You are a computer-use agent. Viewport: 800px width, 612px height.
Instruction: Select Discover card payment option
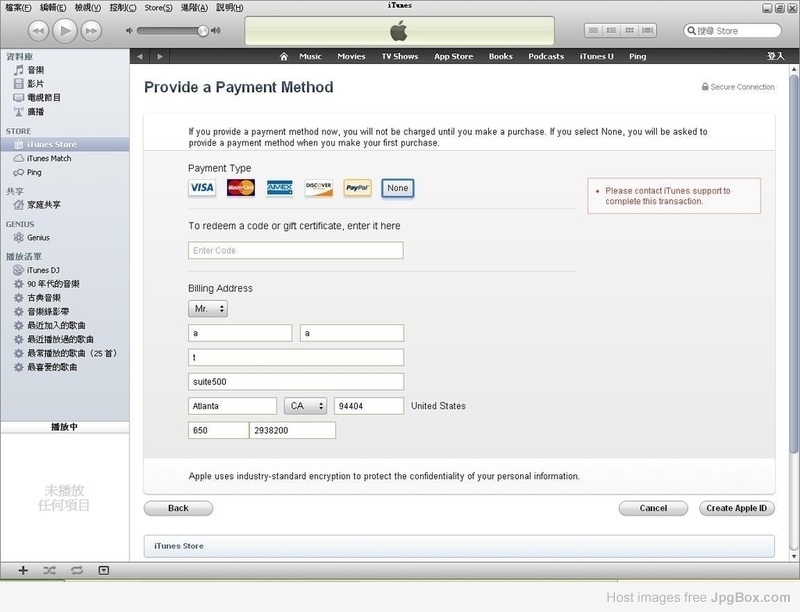tap(319, 188)
